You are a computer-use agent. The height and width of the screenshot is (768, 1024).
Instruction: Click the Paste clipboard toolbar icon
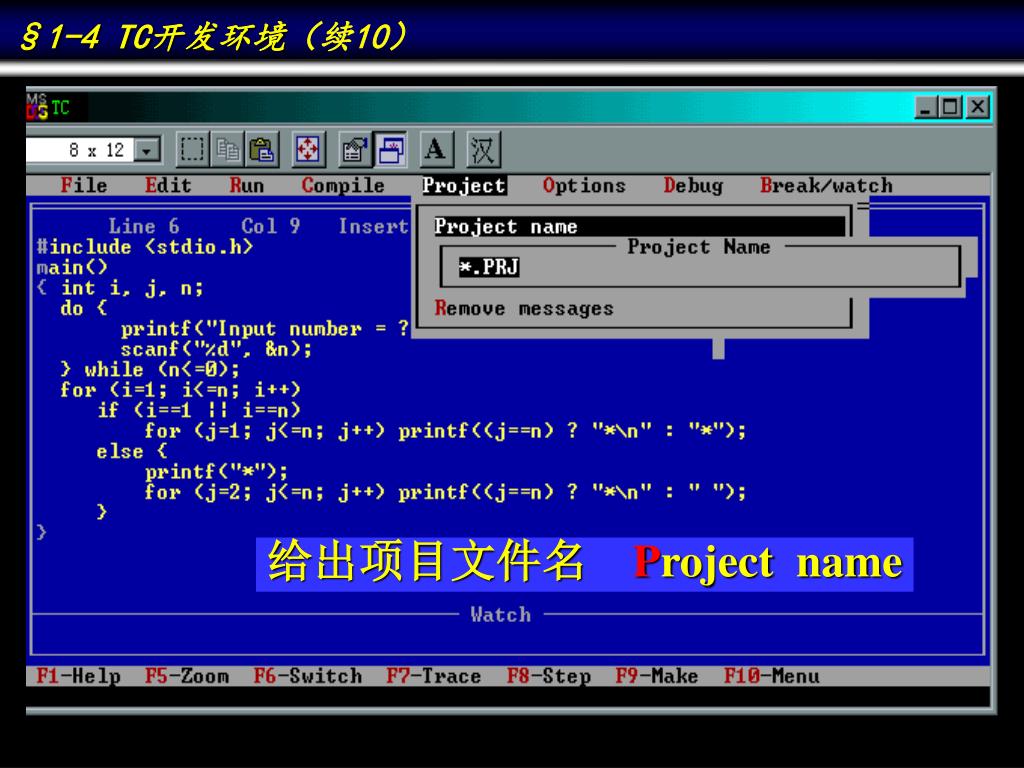[x=262, y=150]
